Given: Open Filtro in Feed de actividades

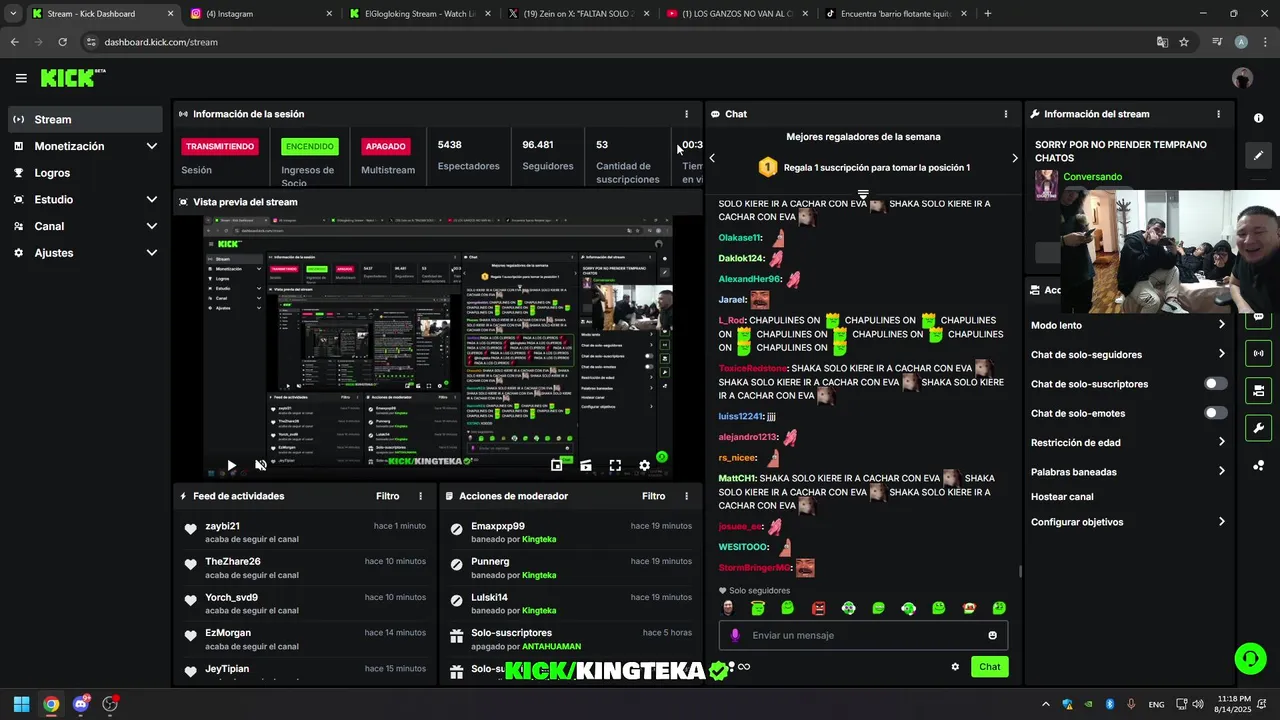Looking at the screenshot, I should pyautogui.click(x=387, y=496).
